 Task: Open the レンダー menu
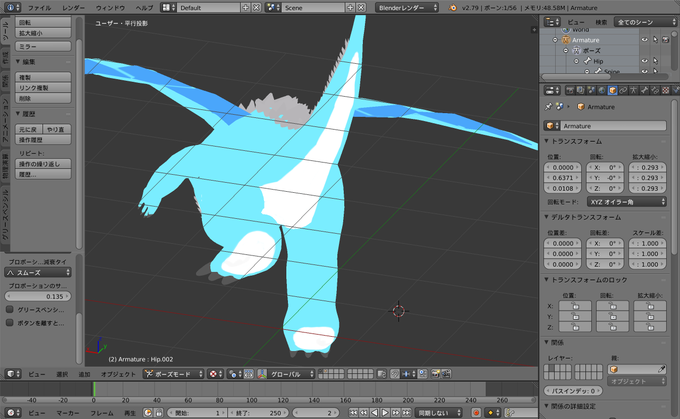[73, 7]
